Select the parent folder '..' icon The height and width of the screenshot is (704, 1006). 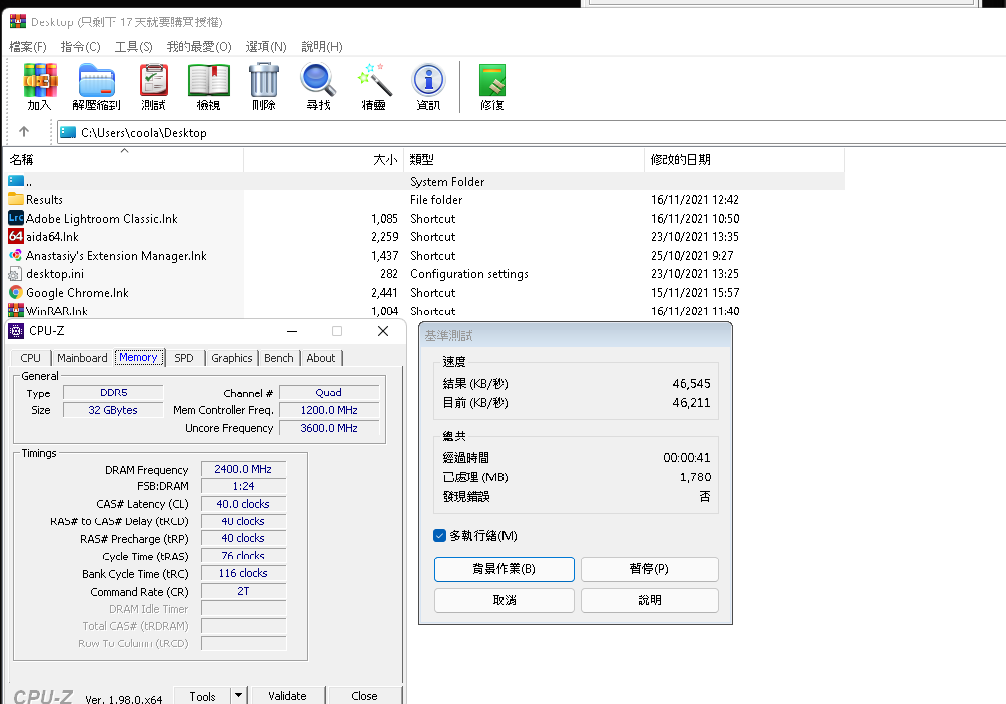click(16, 181)
